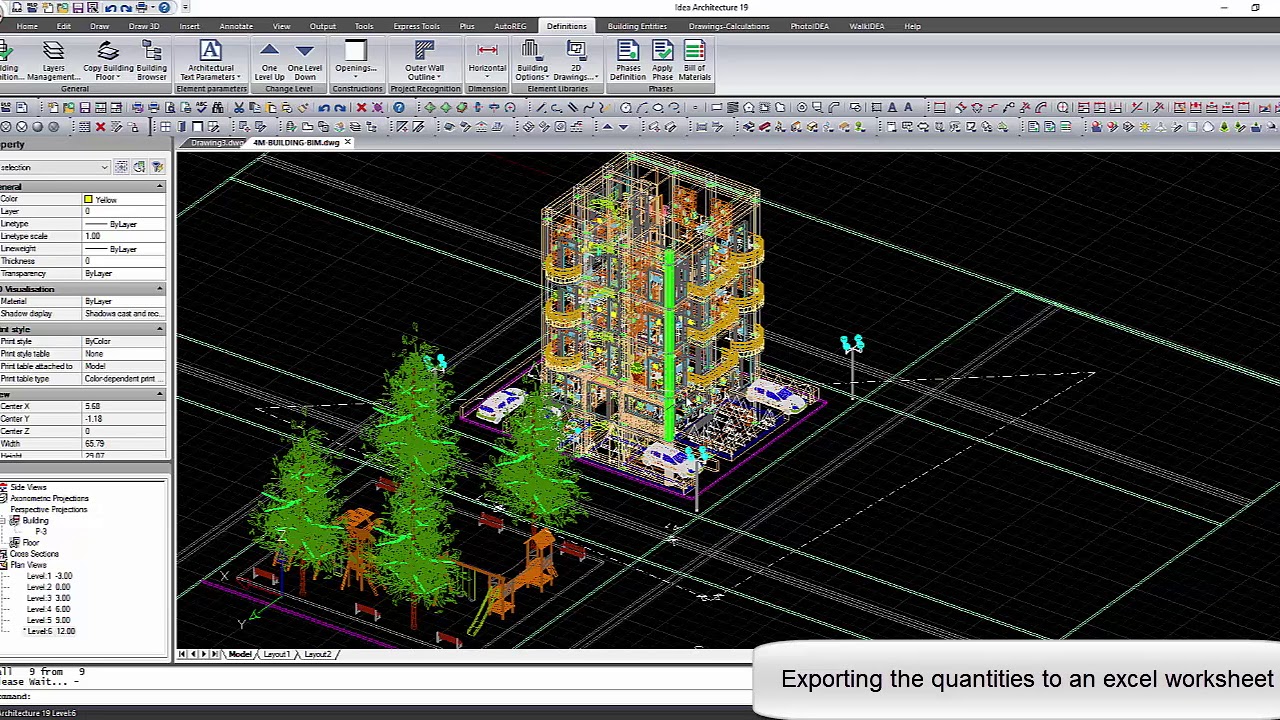The height and width of the screenshot is (720, 1280).
Task: Select Axonometric Projections tree item
Action: pos(49,498)
